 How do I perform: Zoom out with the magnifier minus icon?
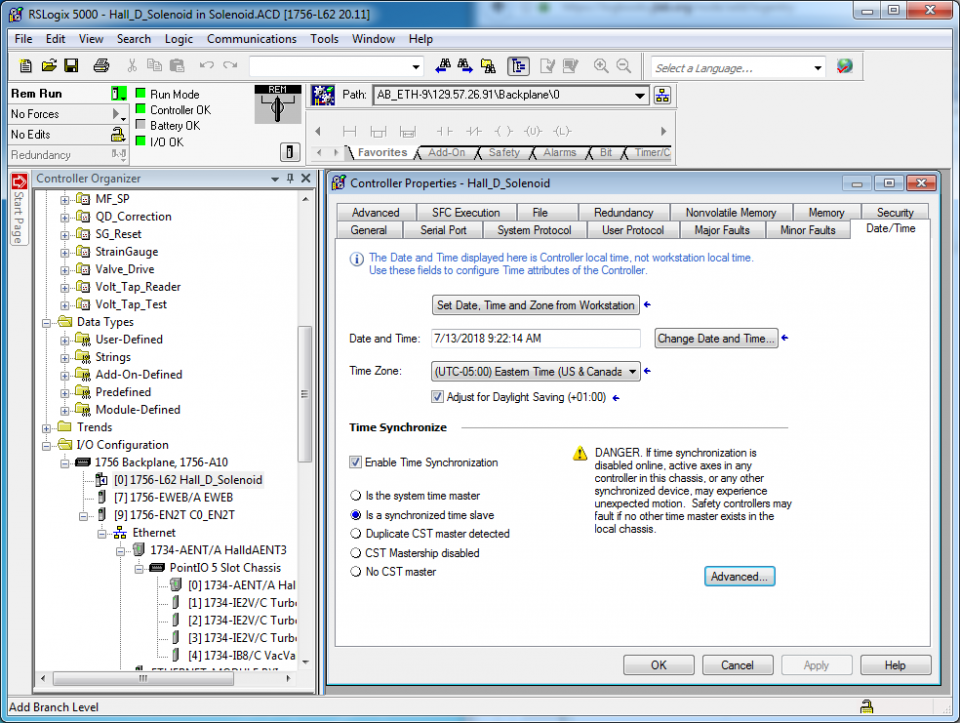(x=623, y=66)
